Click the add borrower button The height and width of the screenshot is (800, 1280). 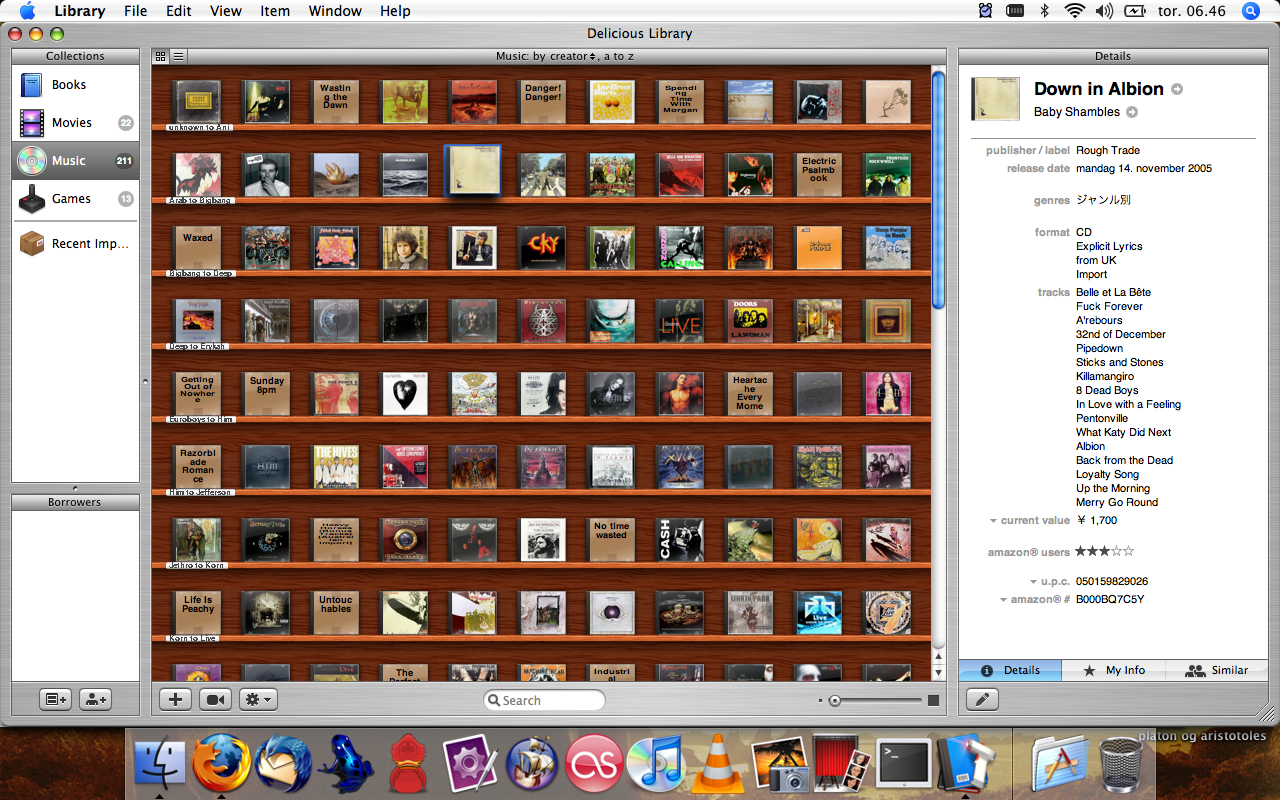click(x=95, y=700)
